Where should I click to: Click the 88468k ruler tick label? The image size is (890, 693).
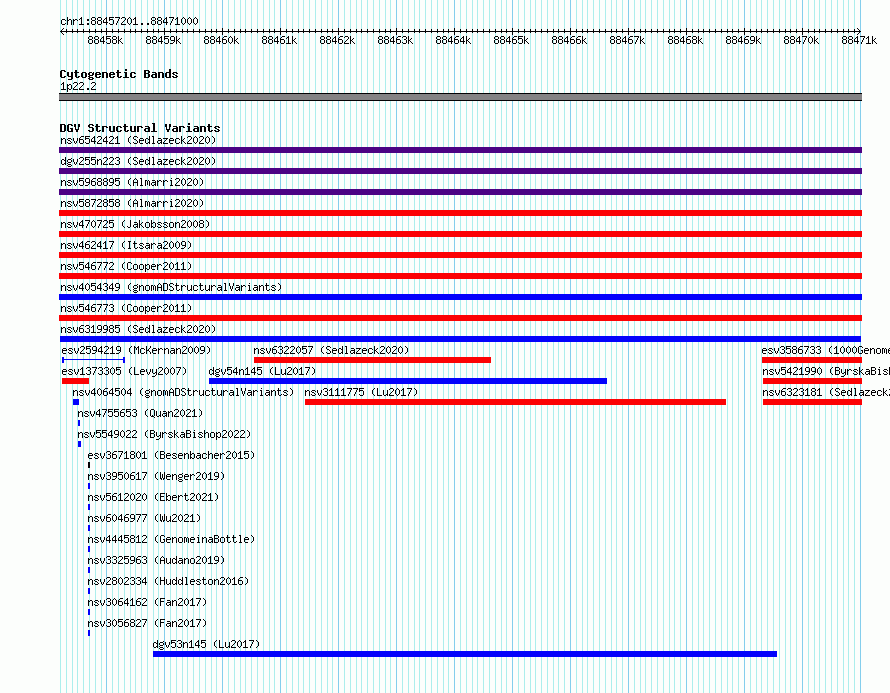click(x=685, y=40)
